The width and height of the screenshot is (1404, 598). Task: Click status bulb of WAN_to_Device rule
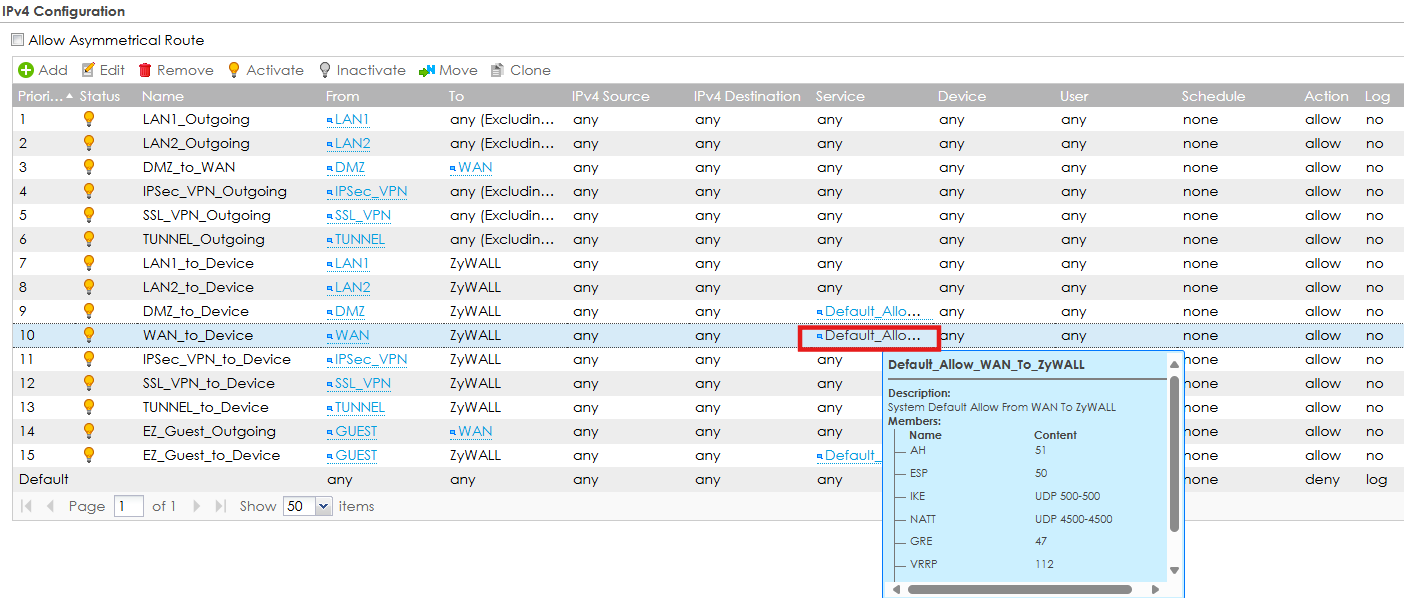tap(89, 335)
